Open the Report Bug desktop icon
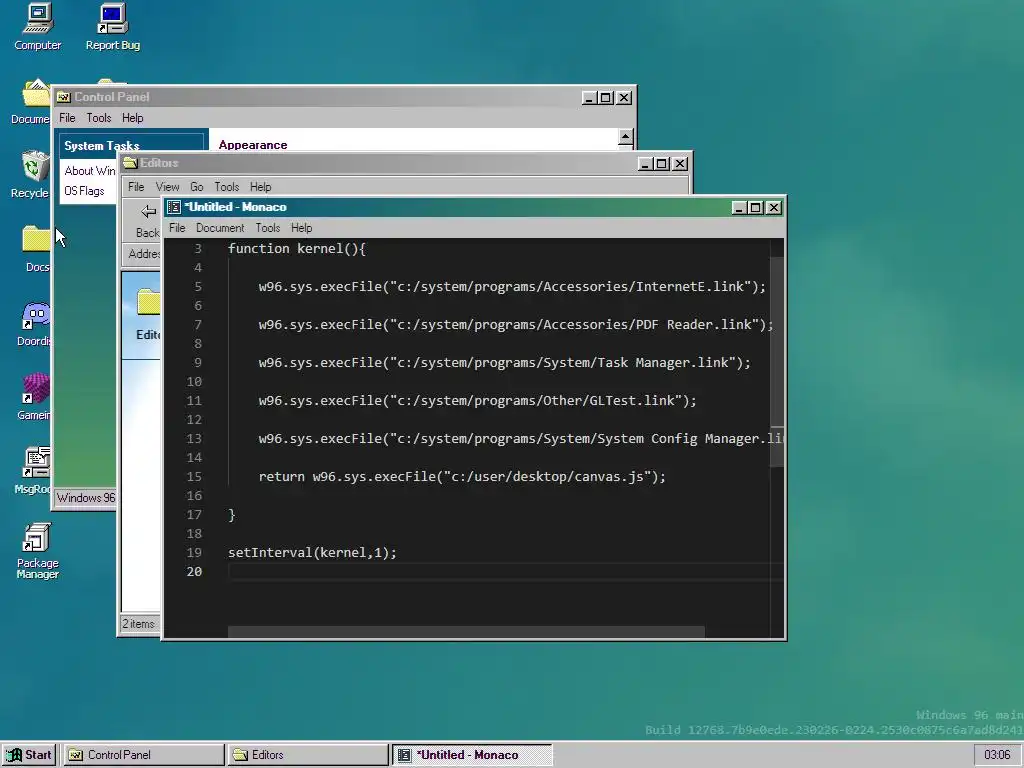Screen dimensions: 1024x768 112,27
